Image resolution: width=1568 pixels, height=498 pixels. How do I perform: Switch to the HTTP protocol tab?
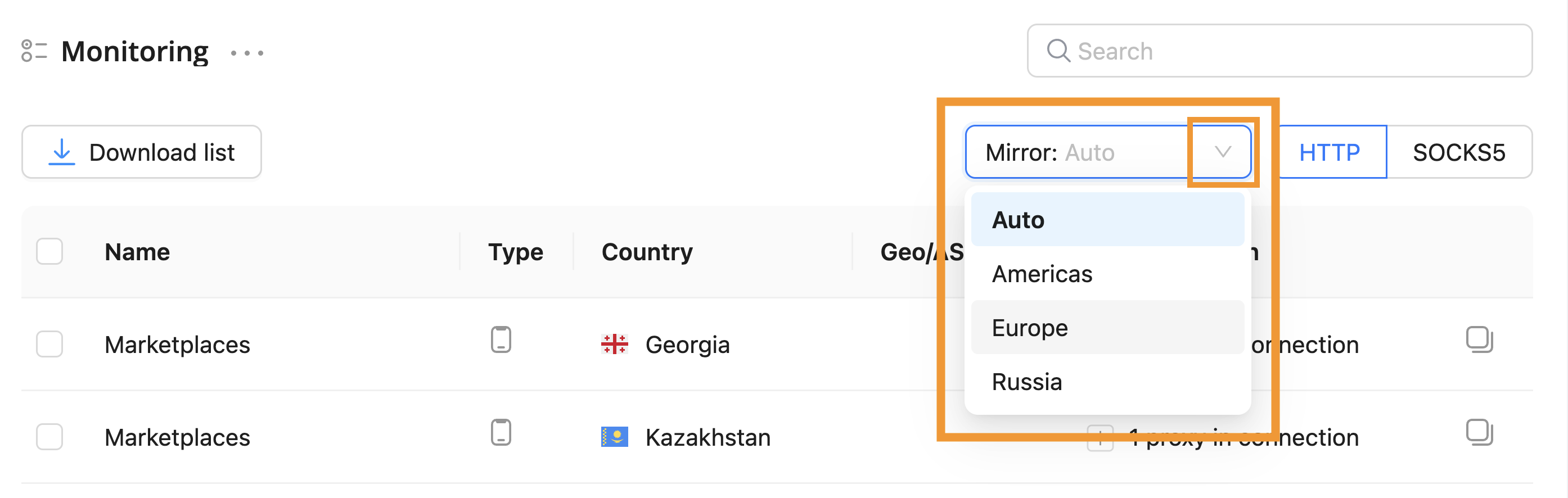1330,152
